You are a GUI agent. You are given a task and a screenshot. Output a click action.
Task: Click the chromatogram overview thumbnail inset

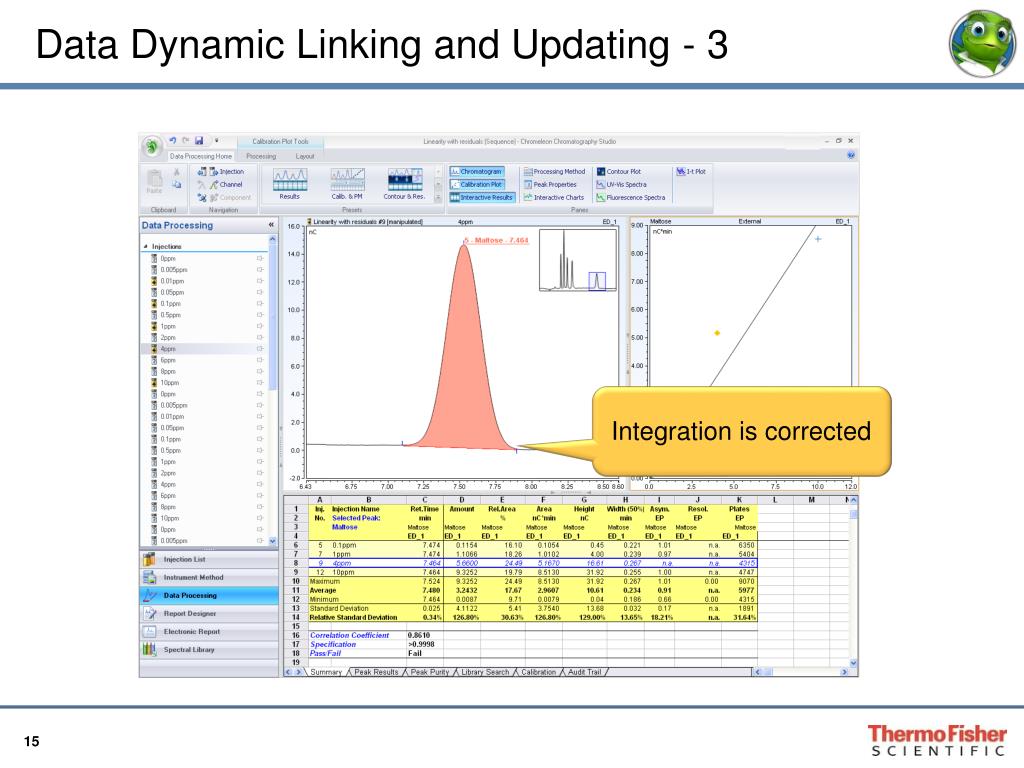click(x=578, y=260)
